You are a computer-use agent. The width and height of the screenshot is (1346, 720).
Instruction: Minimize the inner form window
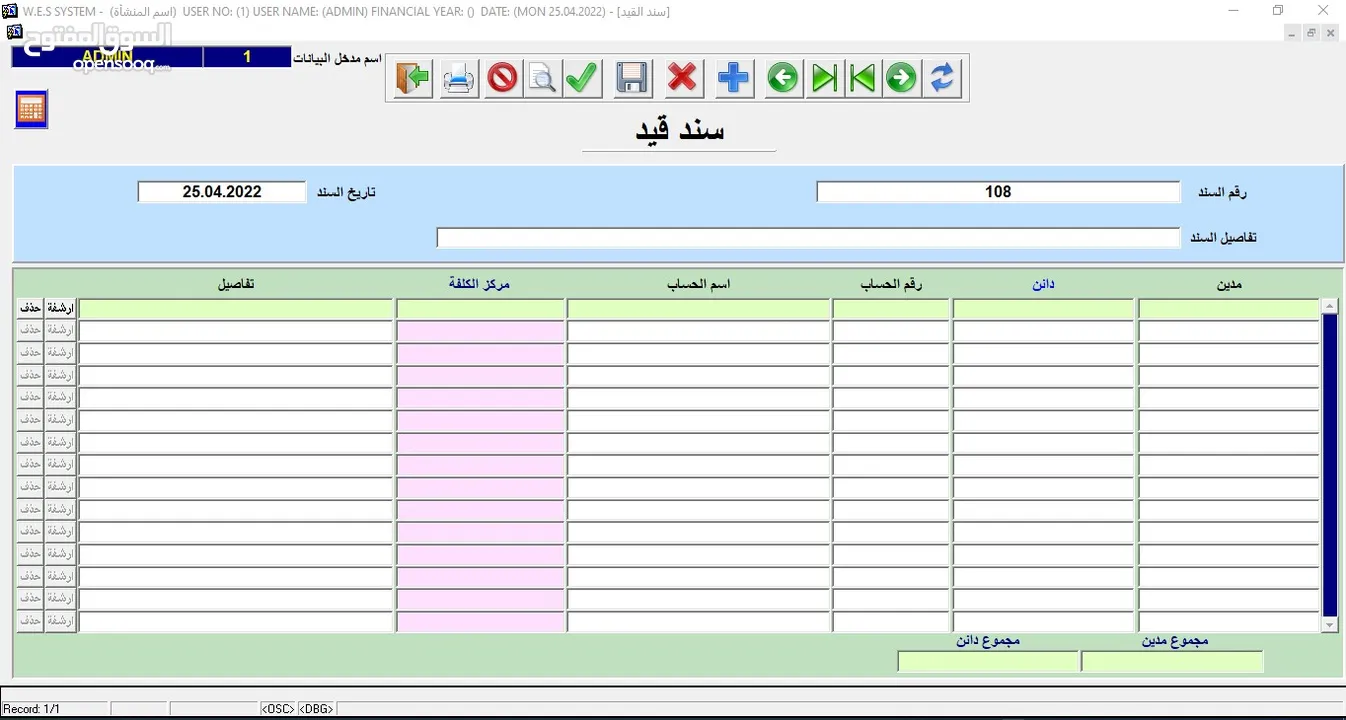[x=1293, y=33]
